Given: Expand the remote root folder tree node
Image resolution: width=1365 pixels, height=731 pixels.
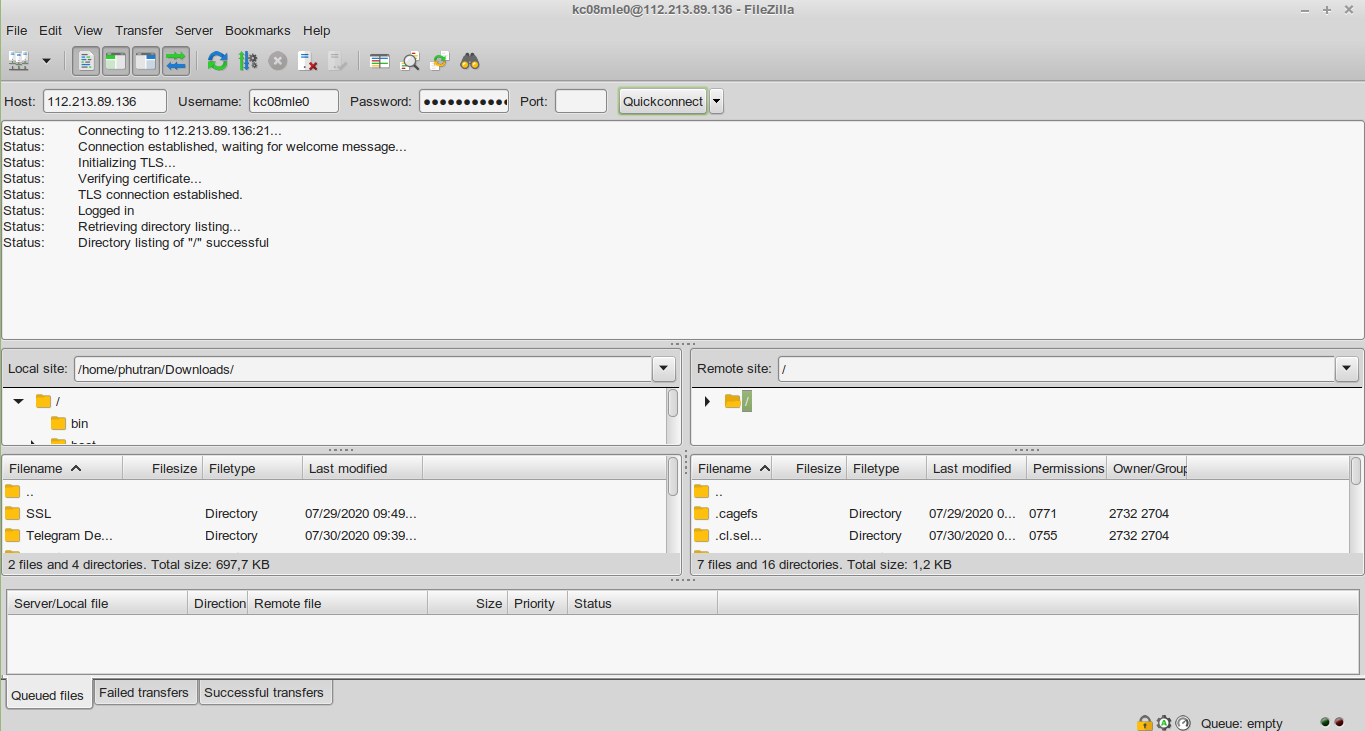Looking at the screenshot, I should [707, 401].
